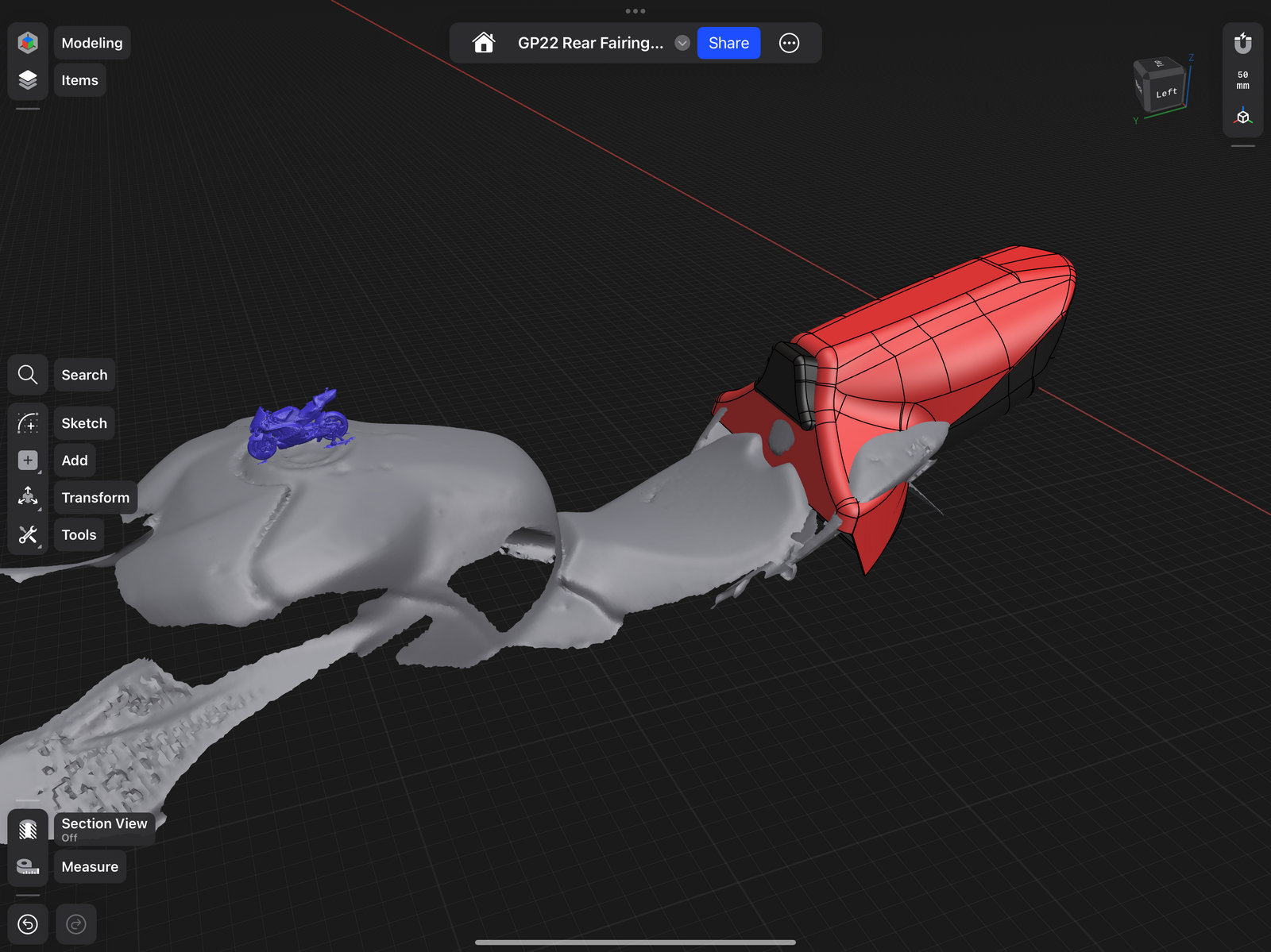This screenshot has width=1271, height=952.
Task: Open the Items label panel
Action: coord(79,80)
